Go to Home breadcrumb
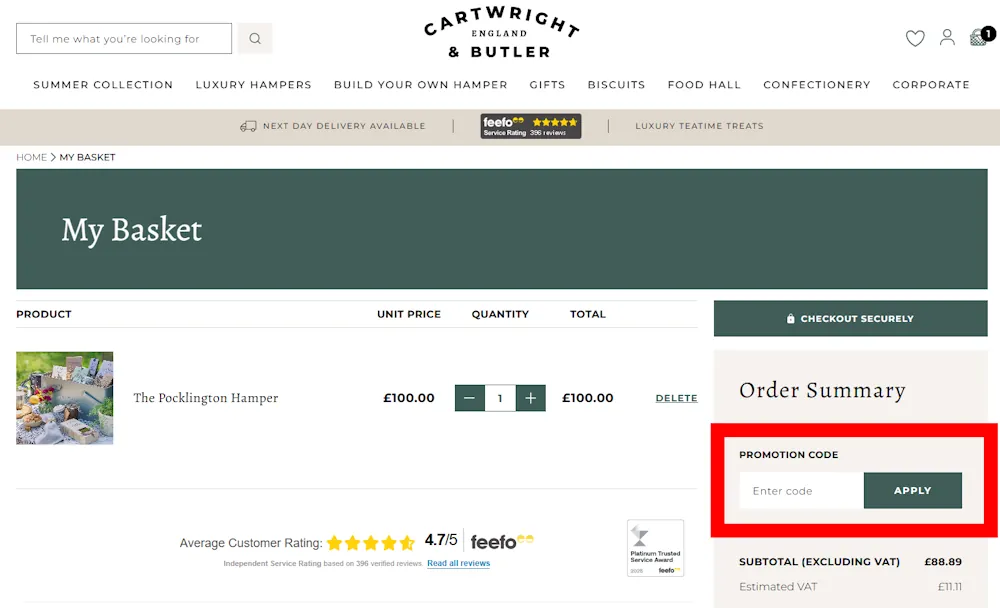 31,157
